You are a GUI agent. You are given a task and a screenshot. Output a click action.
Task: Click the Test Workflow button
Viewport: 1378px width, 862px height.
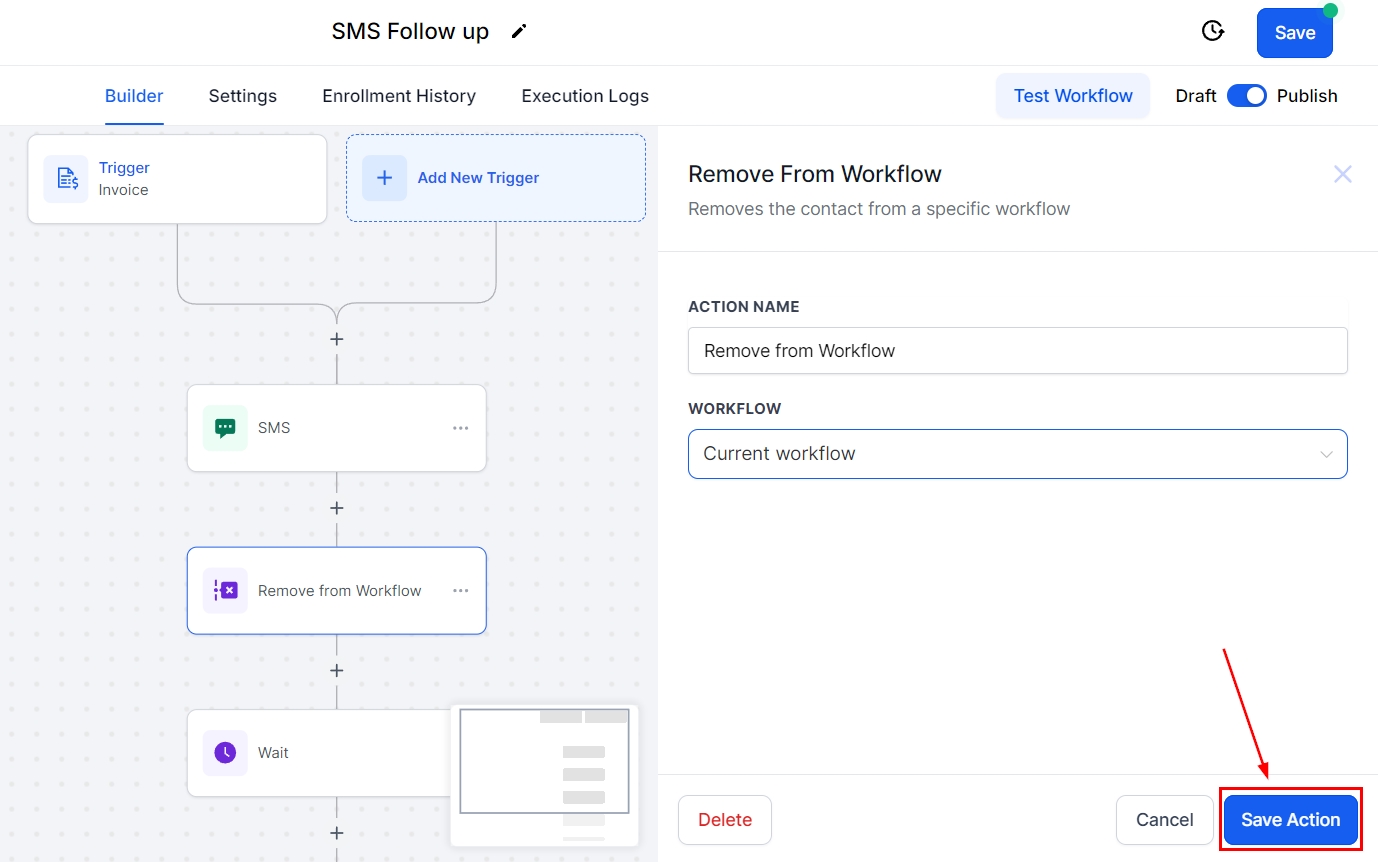pos(1073,96)
